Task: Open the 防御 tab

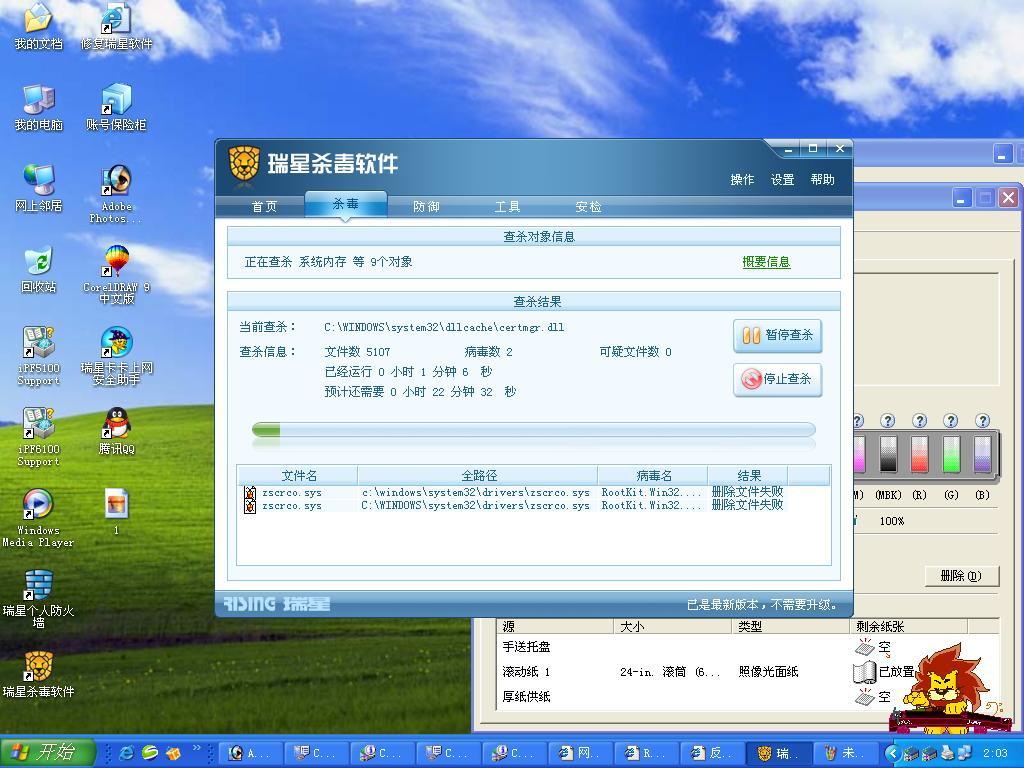Action: click(426, 206)
